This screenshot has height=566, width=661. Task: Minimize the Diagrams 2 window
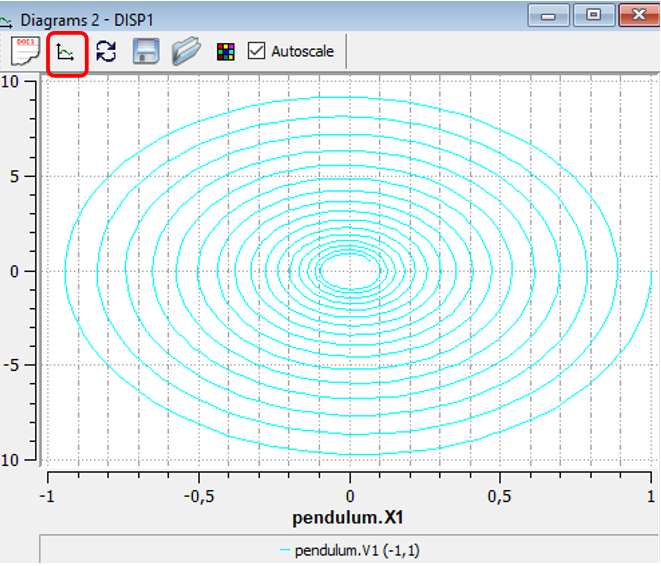coord(549,15)
